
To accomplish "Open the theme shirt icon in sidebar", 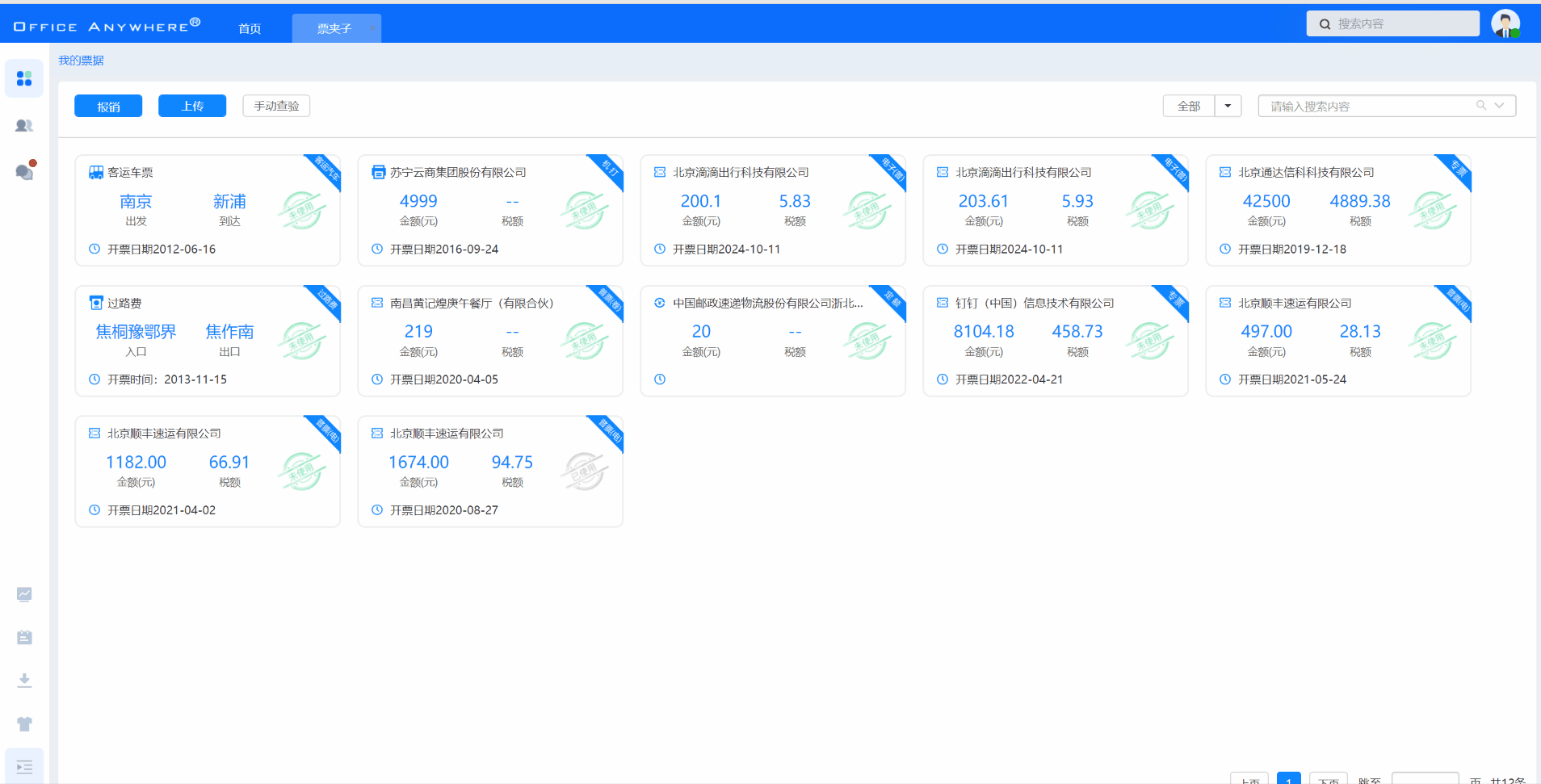I will tap(24, 724).
